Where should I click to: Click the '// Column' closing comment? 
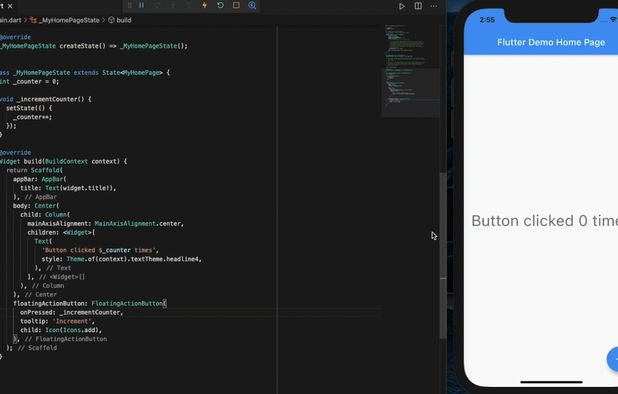pos(48,286)
